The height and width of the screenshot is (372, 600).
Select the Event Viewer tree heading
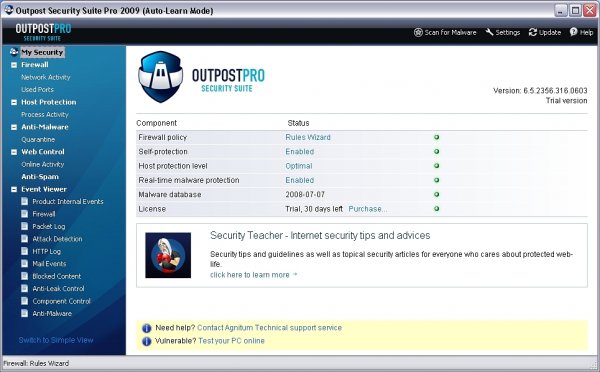tap(44, 189)
